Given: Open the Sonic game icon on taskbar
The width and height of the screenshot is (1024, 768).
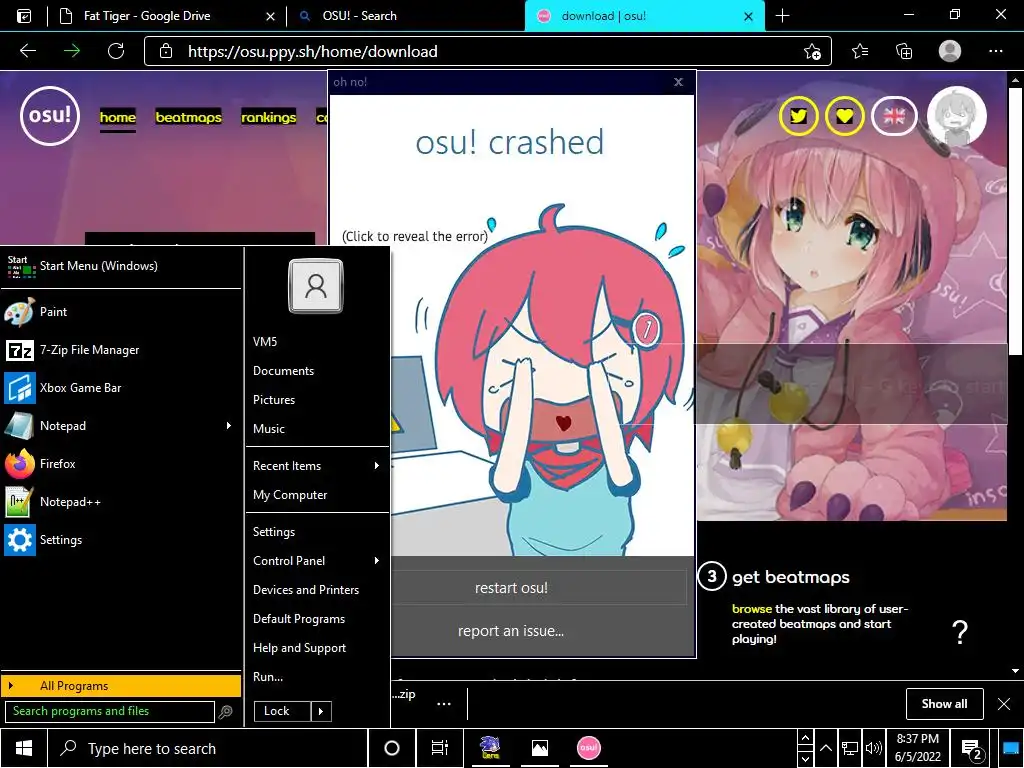Looking at the screenshot, I should coord(490,748).
